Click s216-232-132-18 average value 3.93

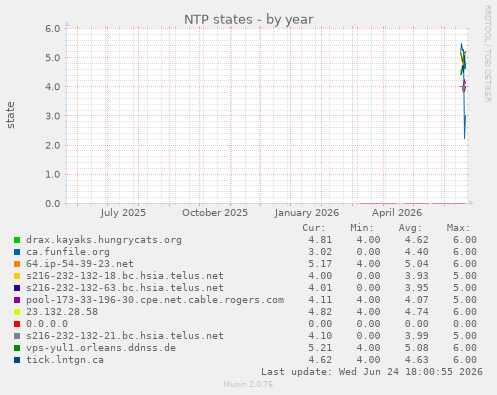pyautogui.click(x=417, y=276)
